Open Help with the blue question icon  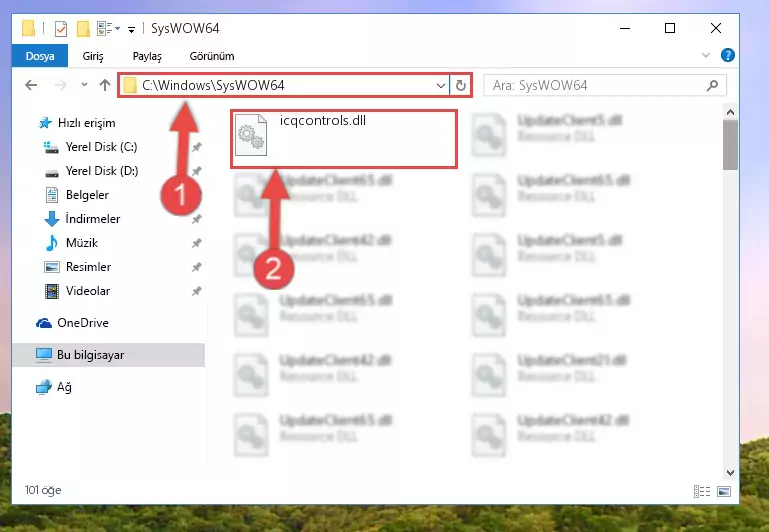pos(728,55)
